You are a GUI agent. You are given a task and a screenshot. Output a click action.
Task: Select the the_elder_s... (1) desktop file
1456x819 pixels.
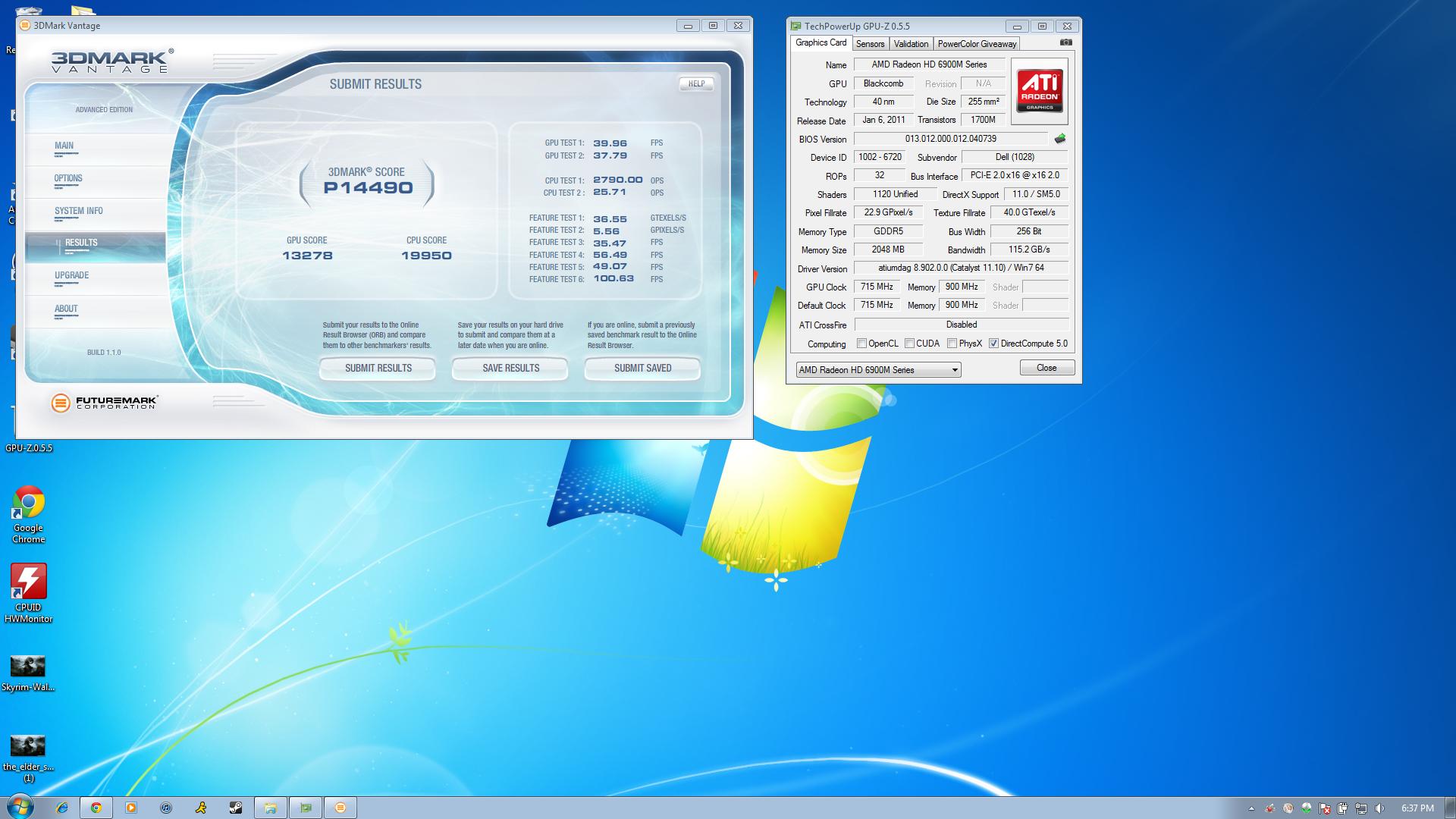click(x=28, y=758)
